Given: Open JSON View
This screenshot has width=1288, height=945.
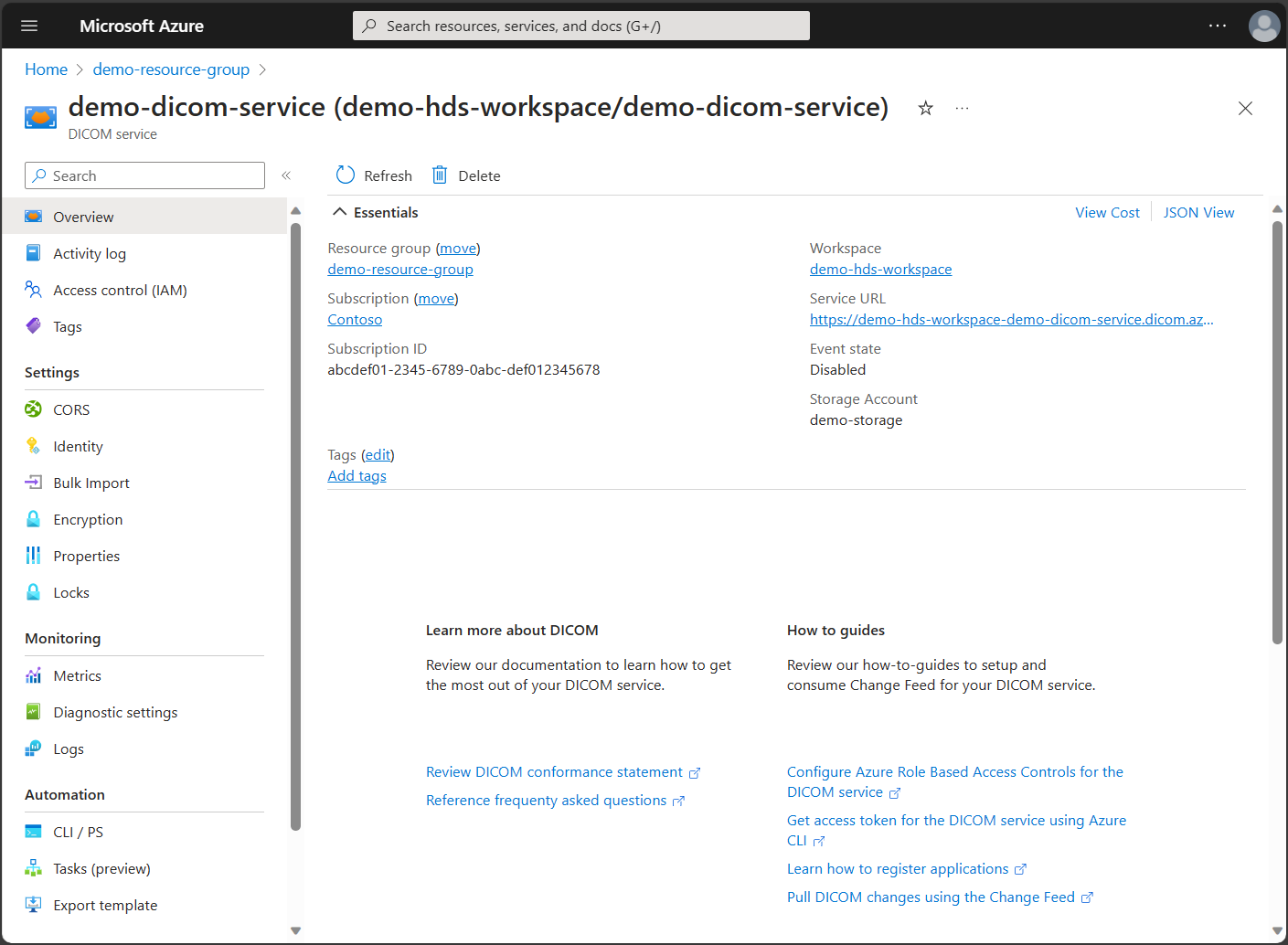Looking at the screenshot, I should coord(1198,212).
